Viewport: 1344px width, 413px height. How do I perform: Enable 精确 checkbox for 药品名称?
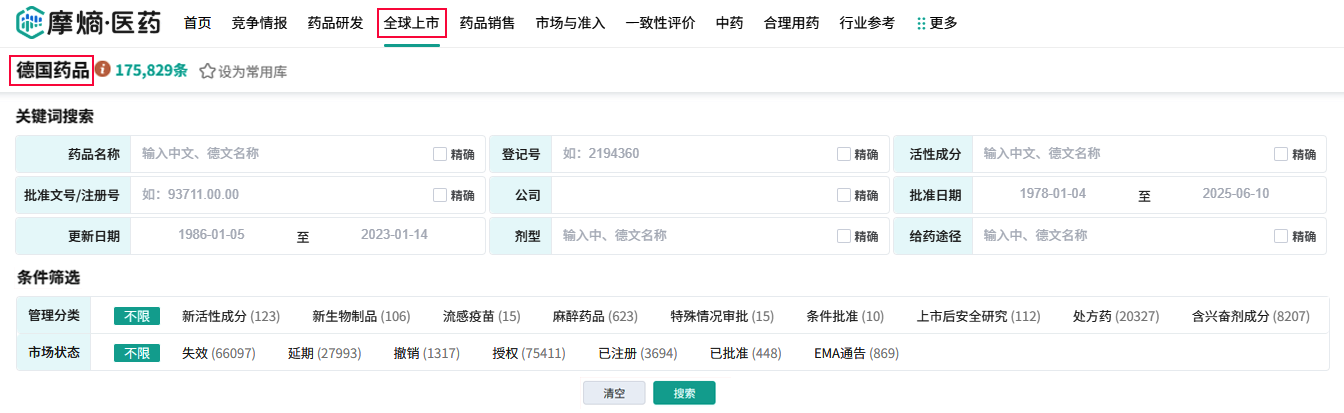(x=440, y=154)
